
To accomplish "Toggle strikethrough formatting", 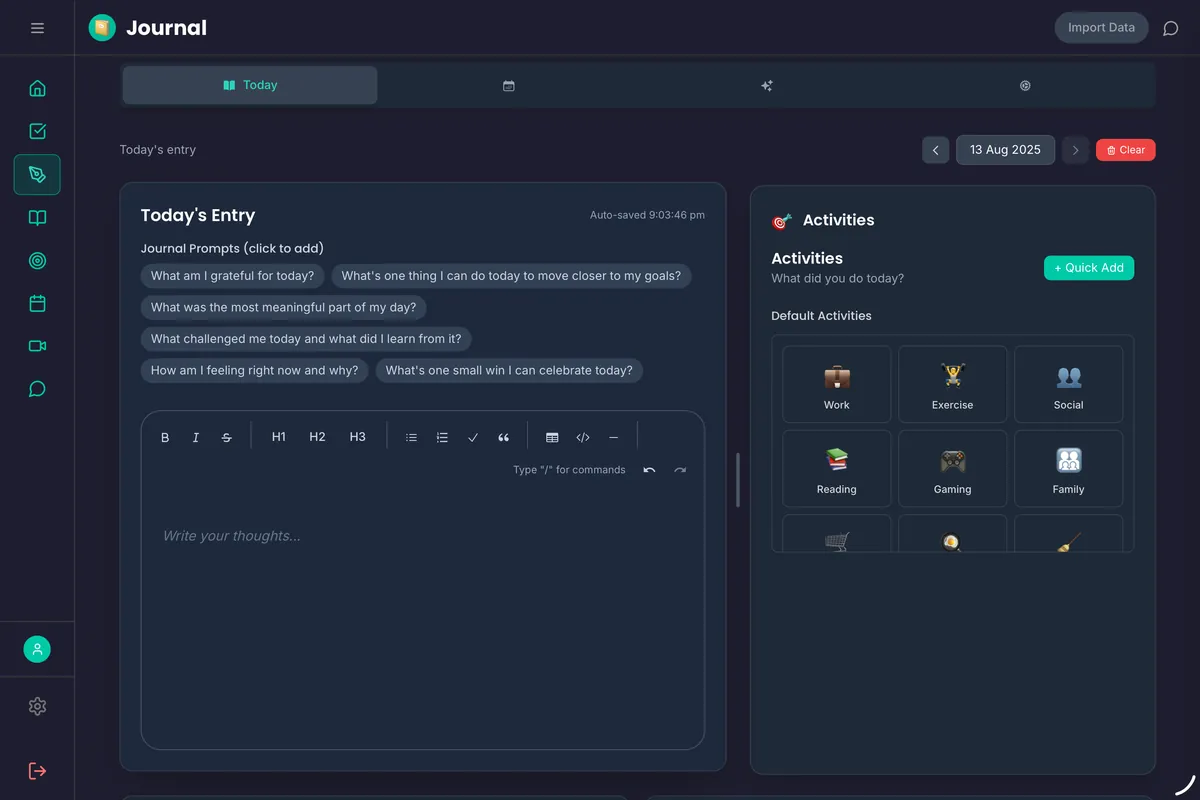I will (227, 437).
